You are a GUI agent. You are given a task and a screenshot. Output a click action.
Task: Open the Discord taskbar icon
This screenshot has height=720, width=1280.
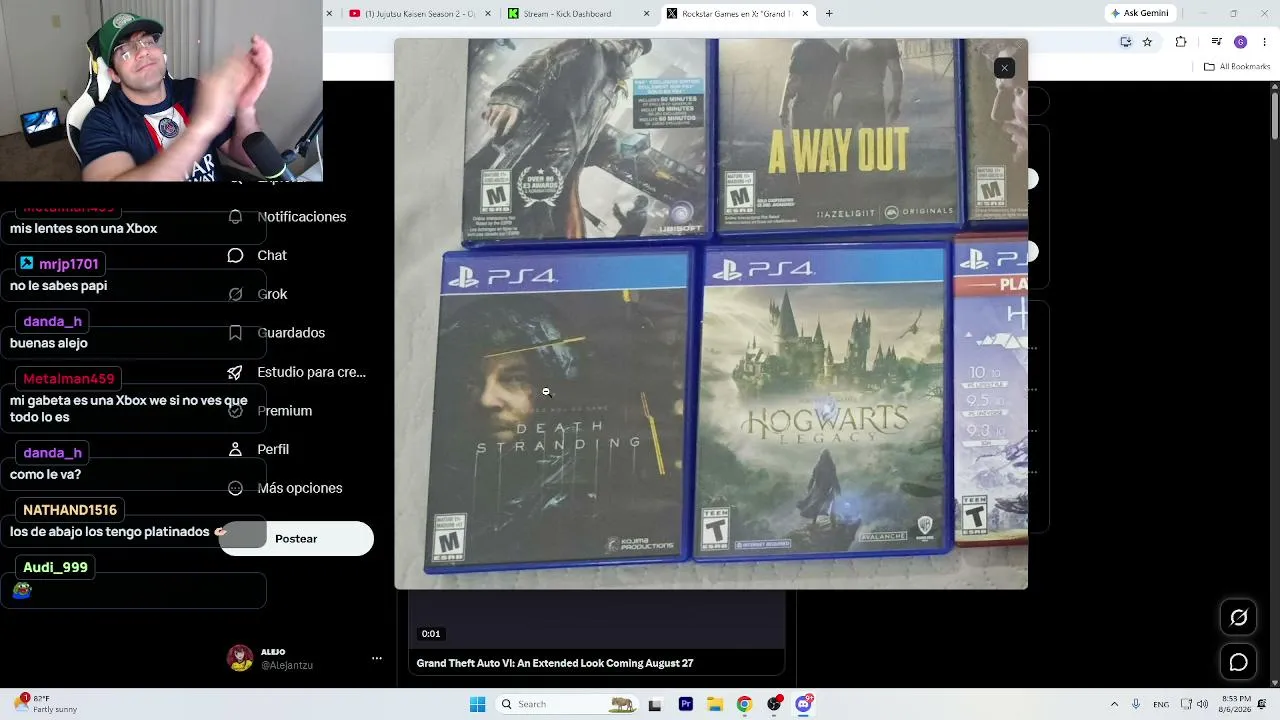(803, 704)
